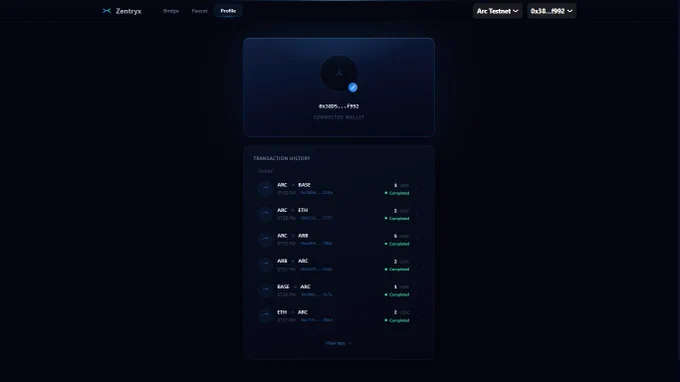Click the Completed status of ETH to ARC

[397, 320]
